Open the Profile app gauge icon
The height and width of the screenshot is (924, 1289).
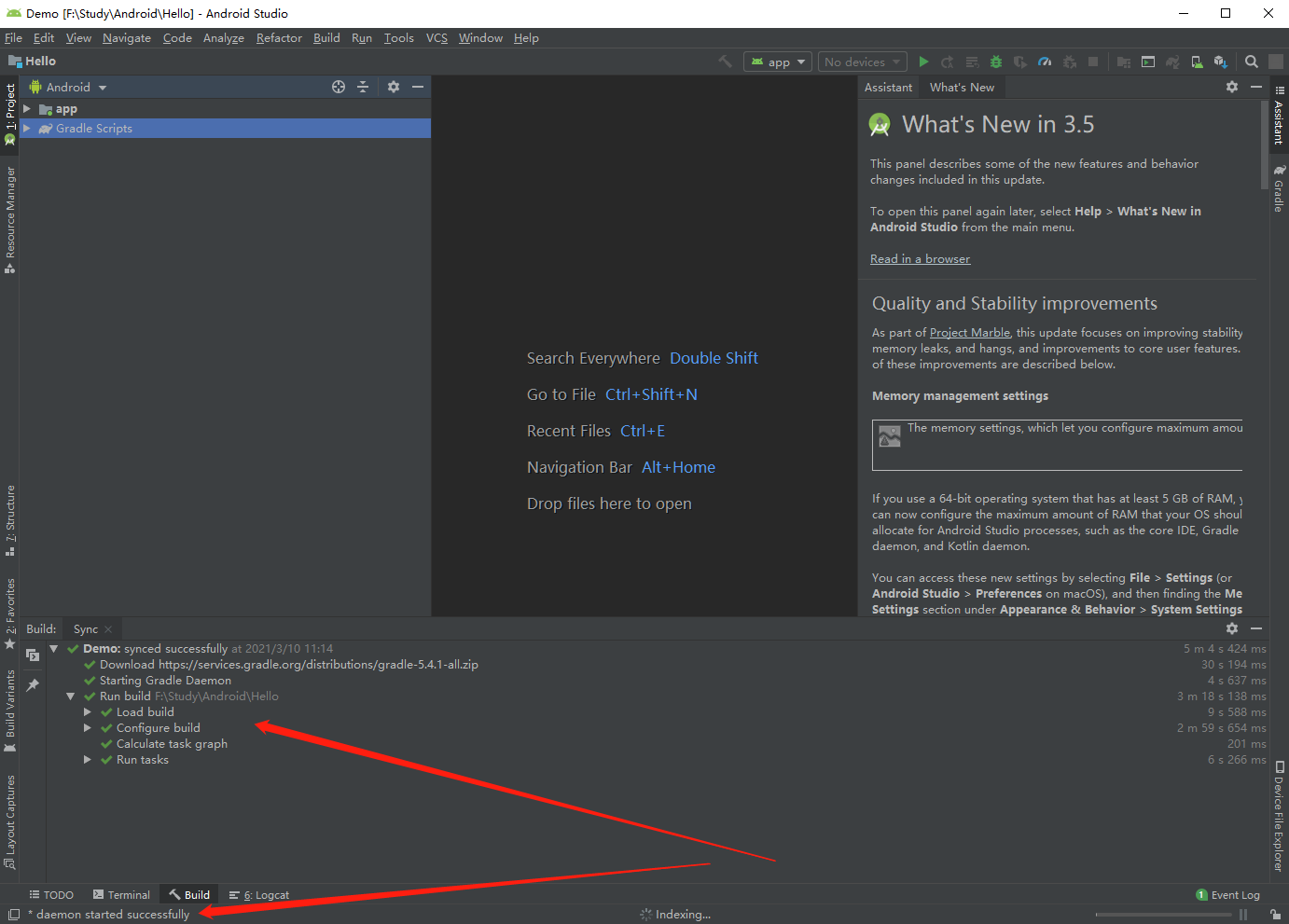(x=1045, y=62)
